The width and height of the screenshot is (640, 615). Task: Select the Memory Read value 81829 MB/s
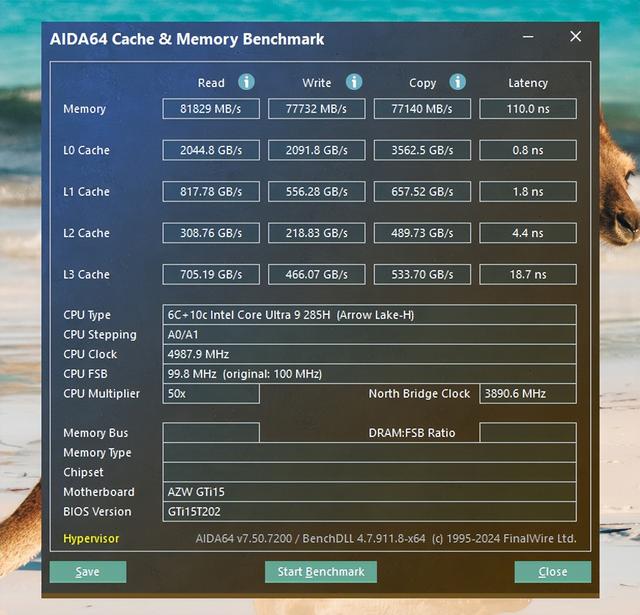211,109
